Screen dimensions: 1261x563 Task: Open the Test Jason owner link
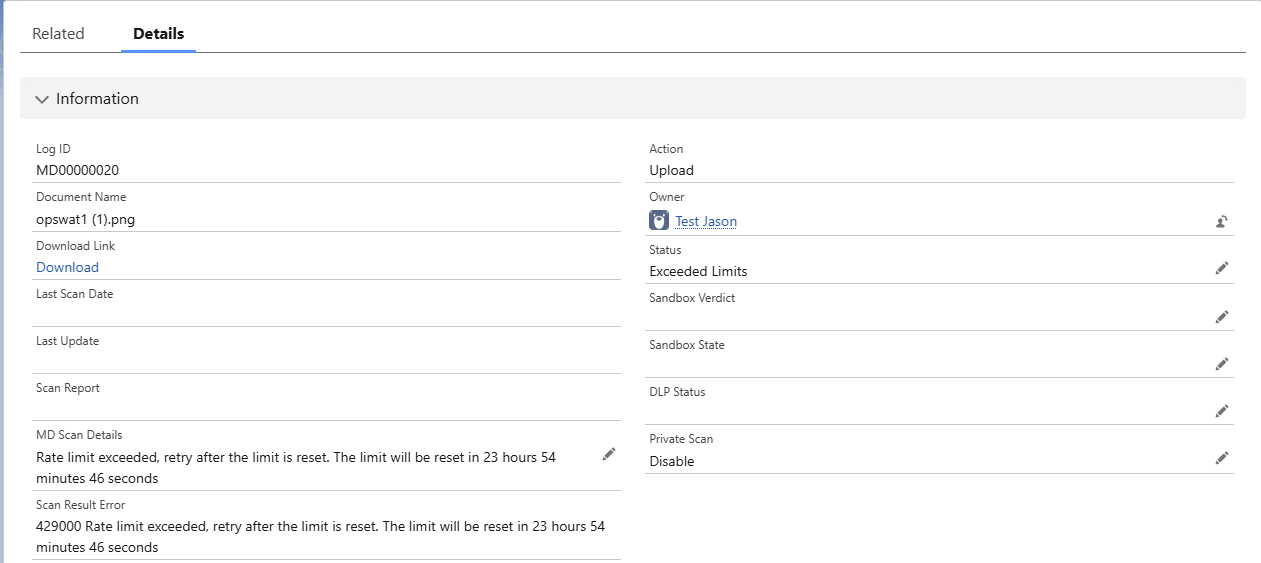click(x=706, y=221)
